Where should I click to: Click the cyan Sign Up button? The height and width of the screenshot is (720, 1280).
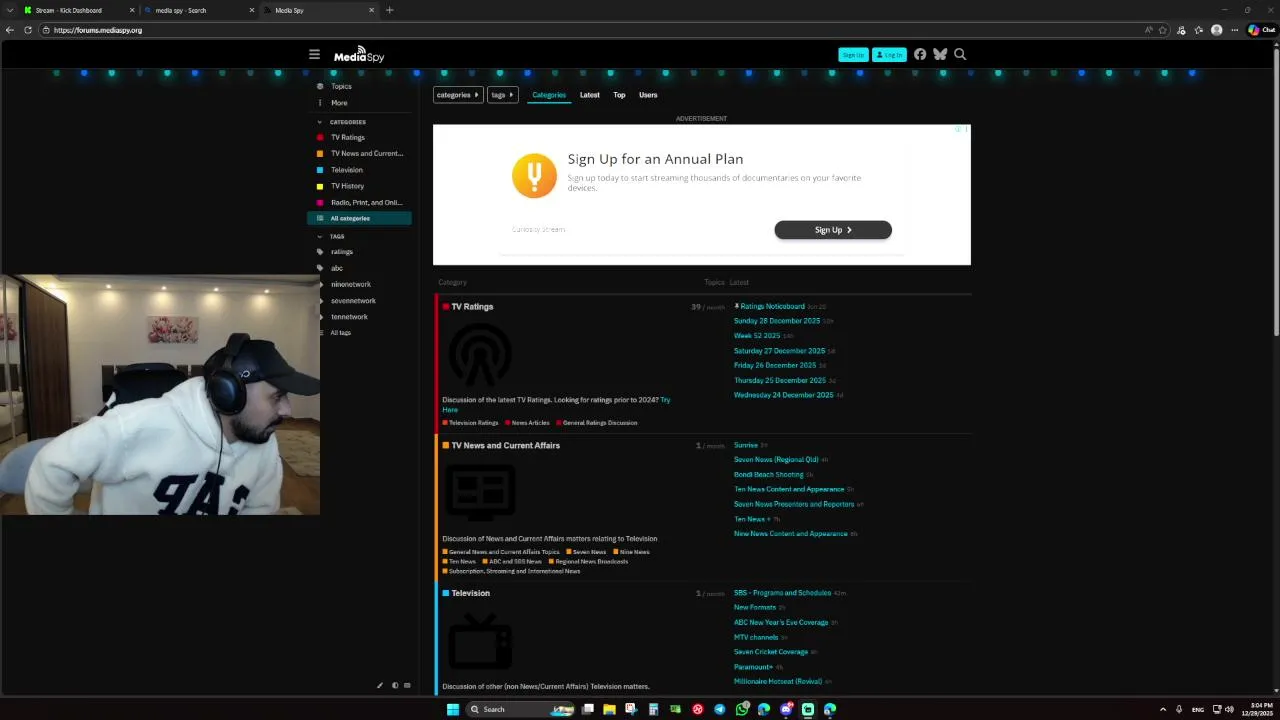[853, 55]
